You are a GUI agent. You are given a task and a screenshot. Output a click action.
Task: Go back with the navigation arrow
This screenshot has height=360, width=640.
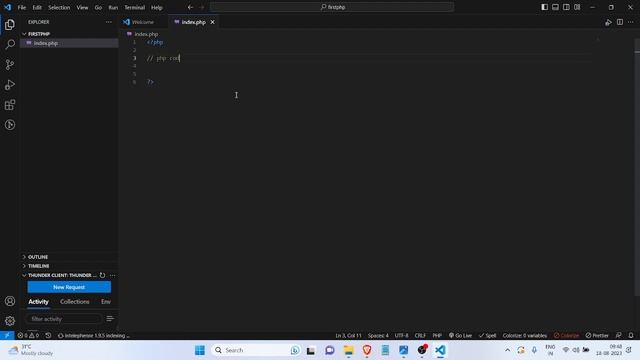190,7
